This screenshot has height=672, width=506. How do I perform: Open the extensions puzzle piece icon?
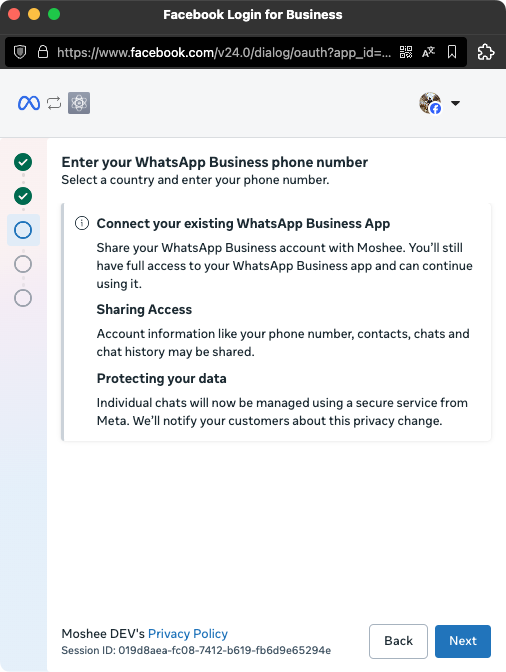tap(486, 52)
